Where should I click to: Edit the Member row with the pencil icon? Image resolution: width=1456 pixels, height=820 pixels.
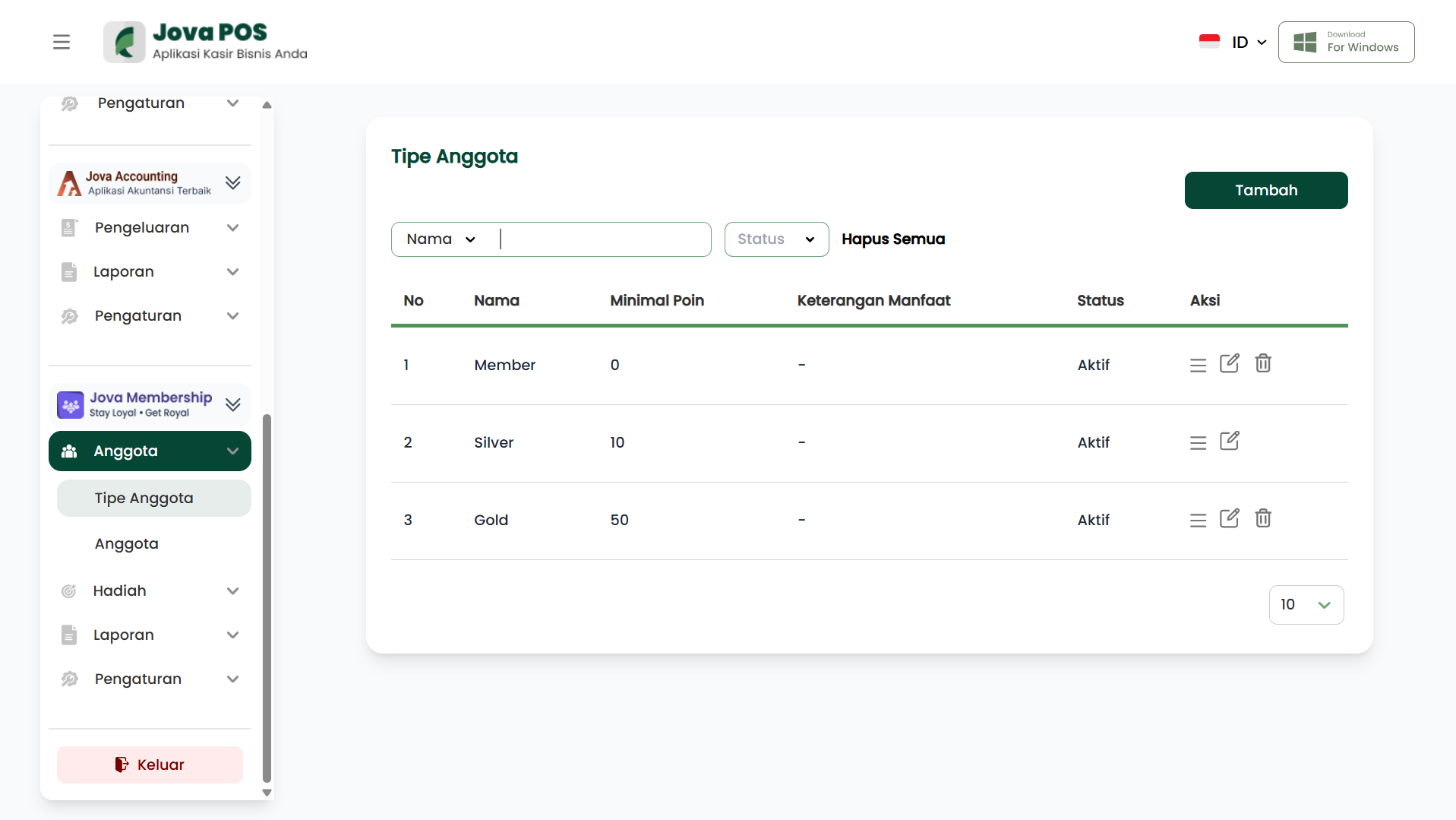[x=1229, y=364]
